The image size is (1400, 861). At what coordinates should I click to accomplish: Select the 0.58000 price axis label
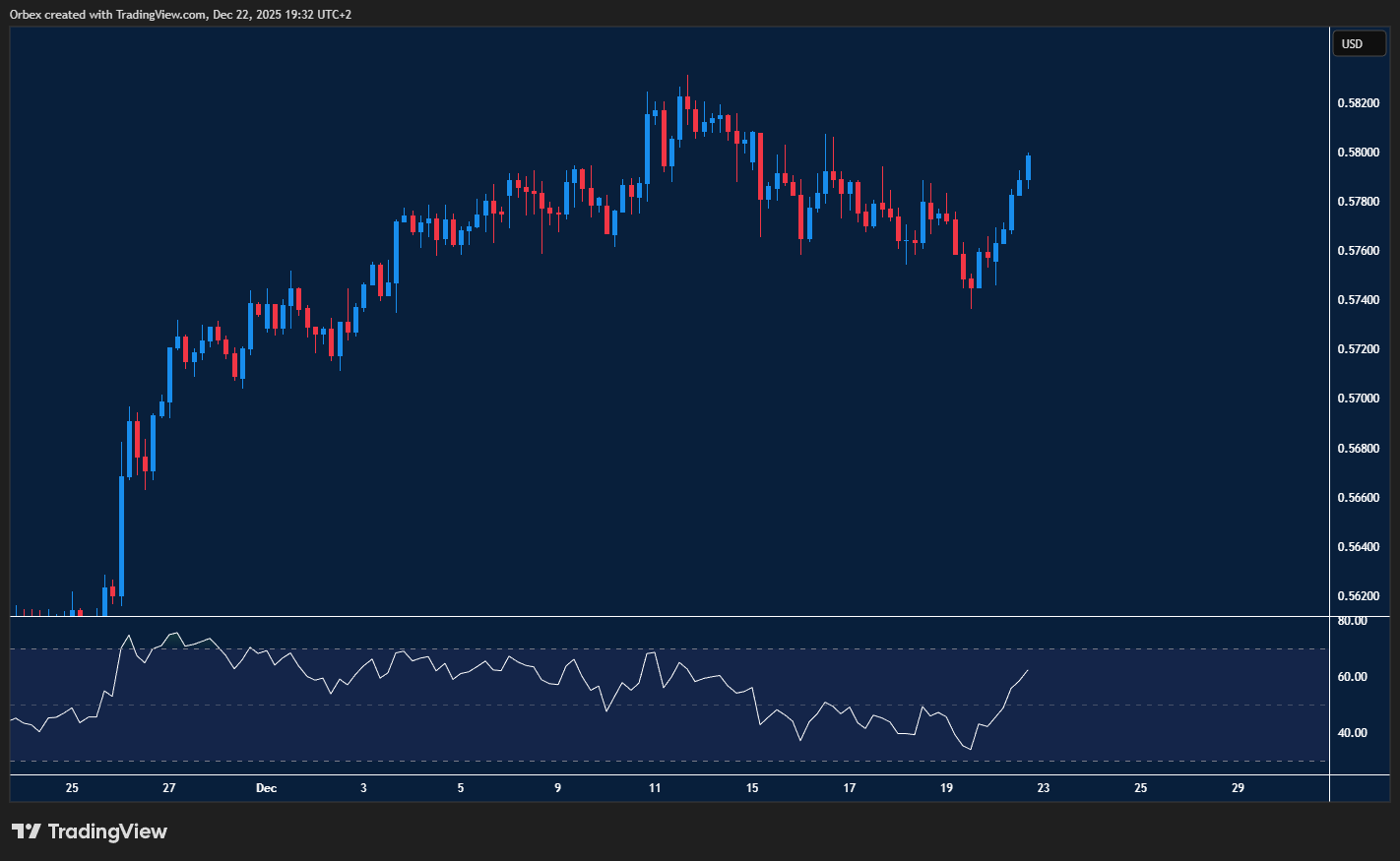click(1357, 153)
